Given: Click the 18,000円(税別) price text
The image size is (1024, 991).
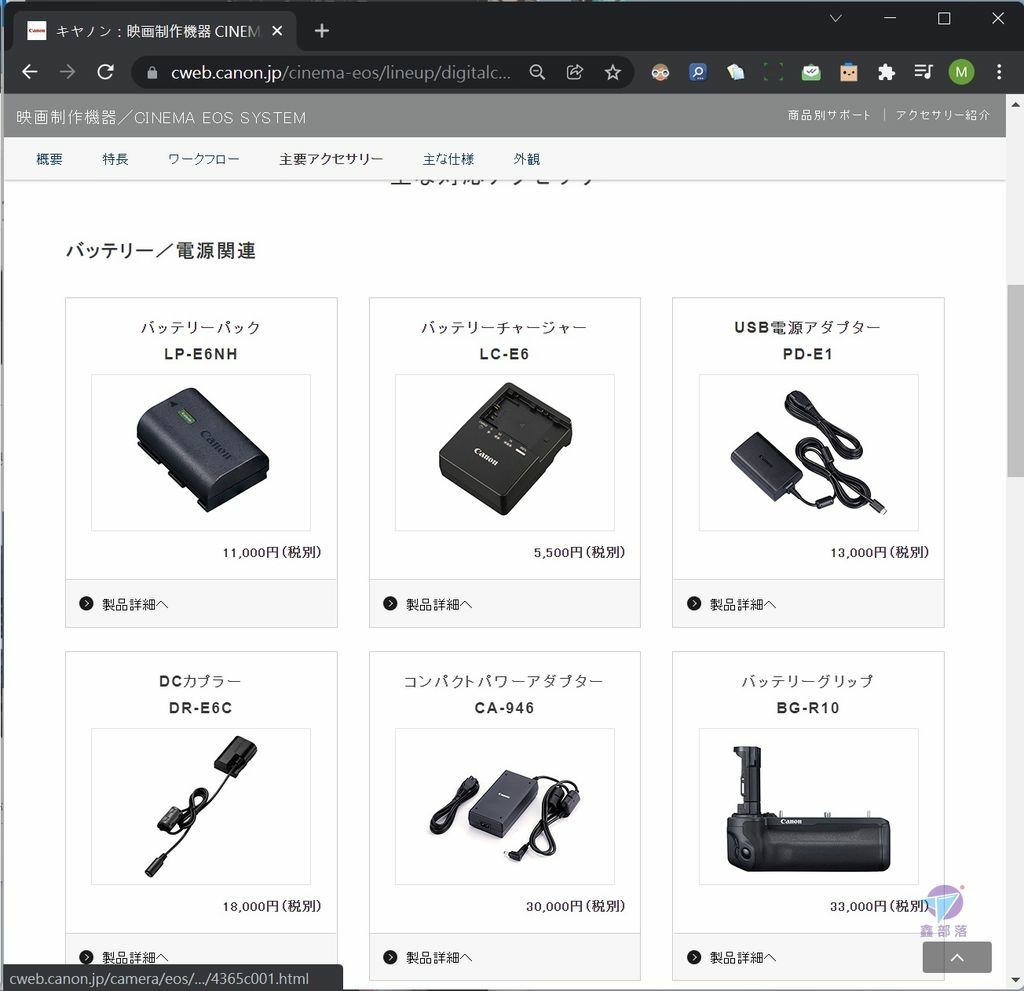Looking at the screenshot, I should pos(272,906).
